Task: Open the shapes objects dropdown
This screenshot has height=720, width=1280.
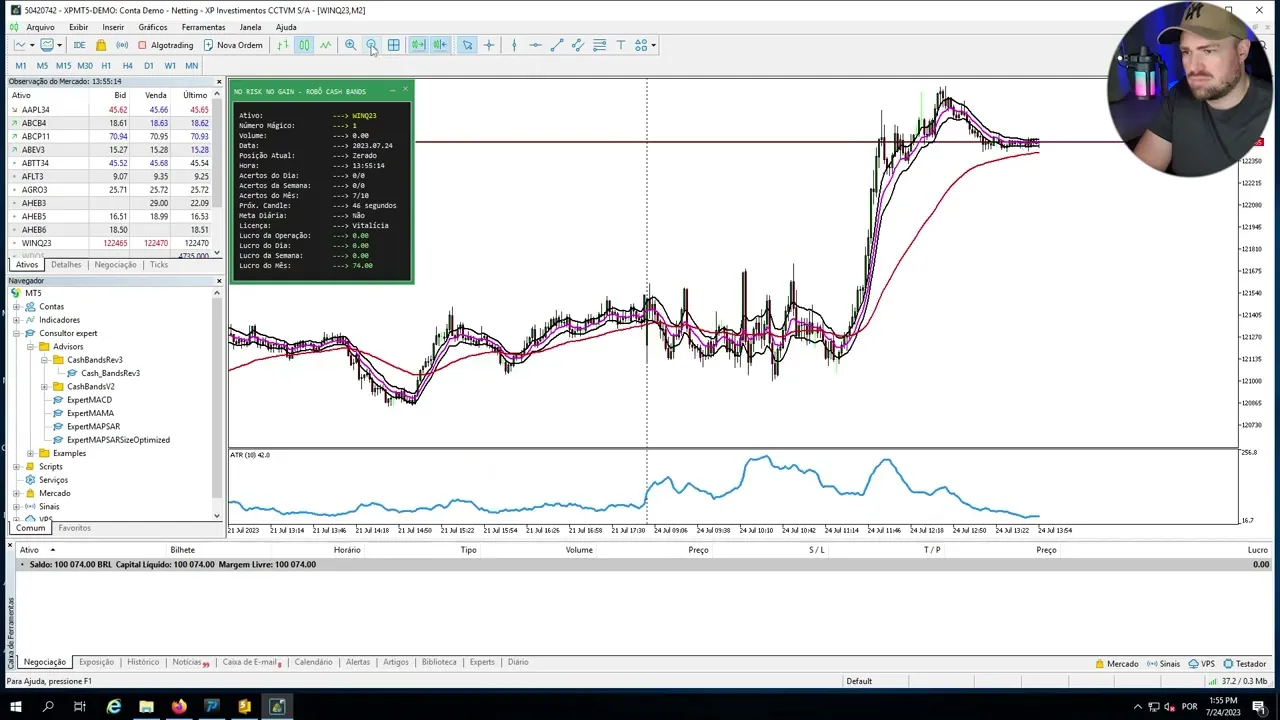Action: (x=646, y=45)
